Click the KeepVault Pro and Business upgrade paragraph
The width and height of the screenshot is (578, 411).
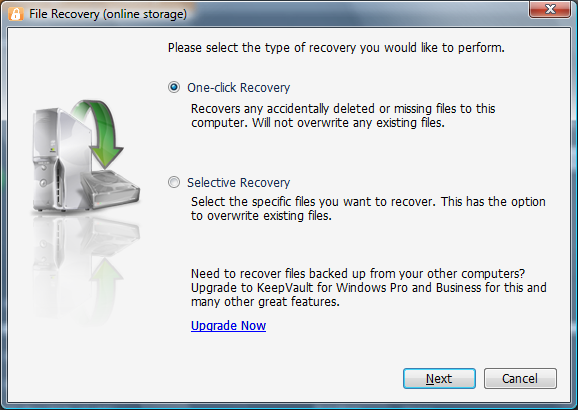point(369,288)
